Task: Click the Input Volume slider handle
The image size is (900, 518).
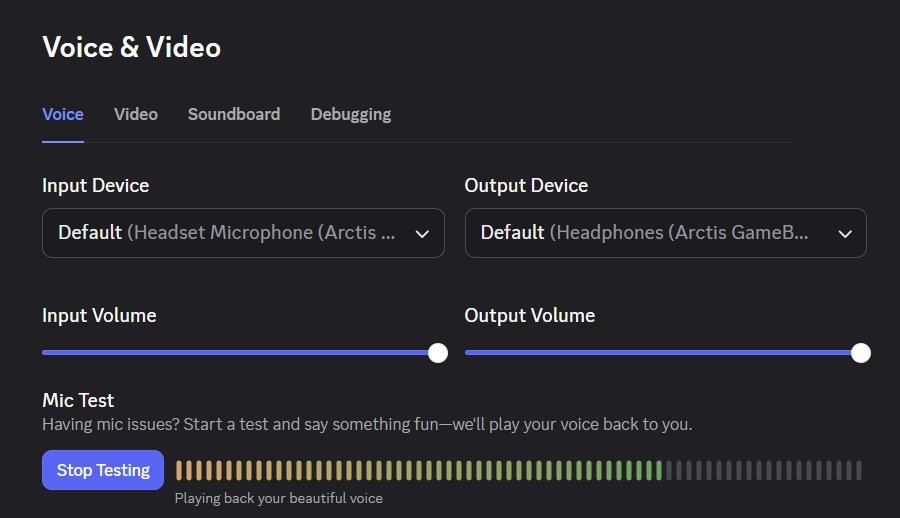Action: (437, 352)
